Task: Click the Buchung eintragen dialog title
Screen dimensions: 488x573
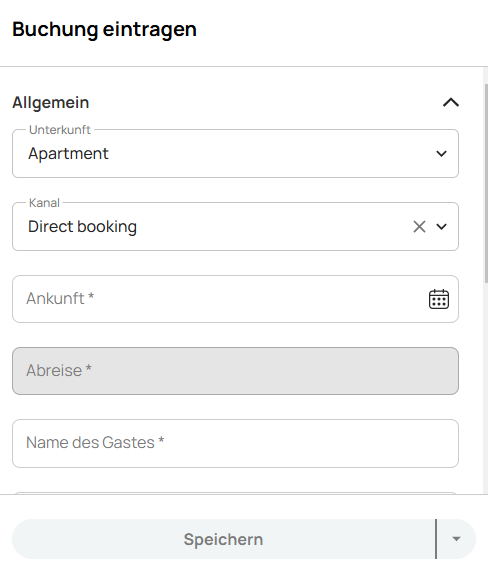Action: [105, 29]
